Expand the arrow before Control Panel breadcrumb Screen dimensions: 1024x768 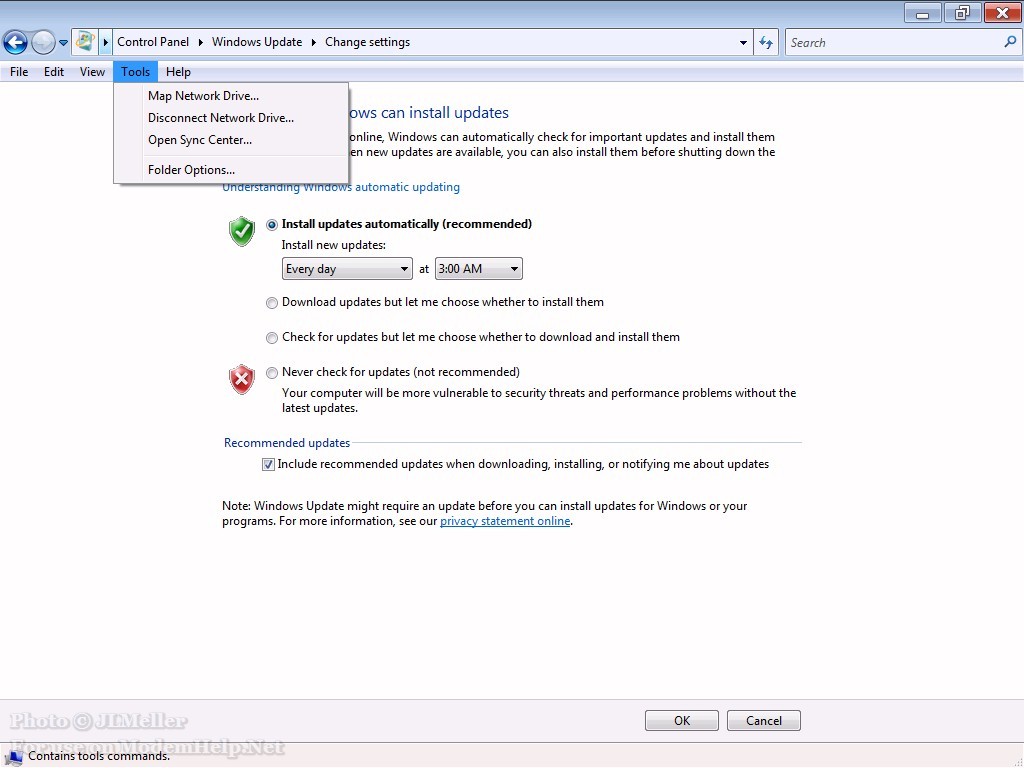click(x=105, y=42)
